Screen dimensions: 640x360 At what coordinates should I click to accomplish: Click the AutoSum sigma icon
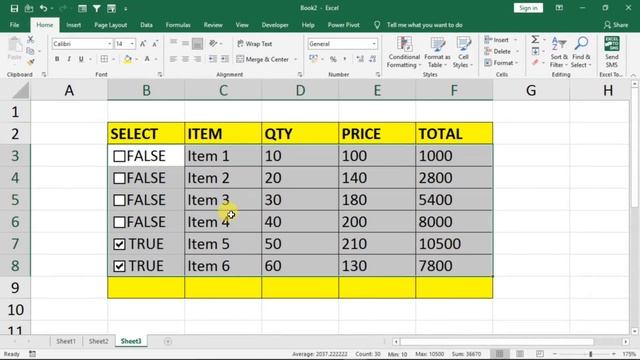coord(535,40)
